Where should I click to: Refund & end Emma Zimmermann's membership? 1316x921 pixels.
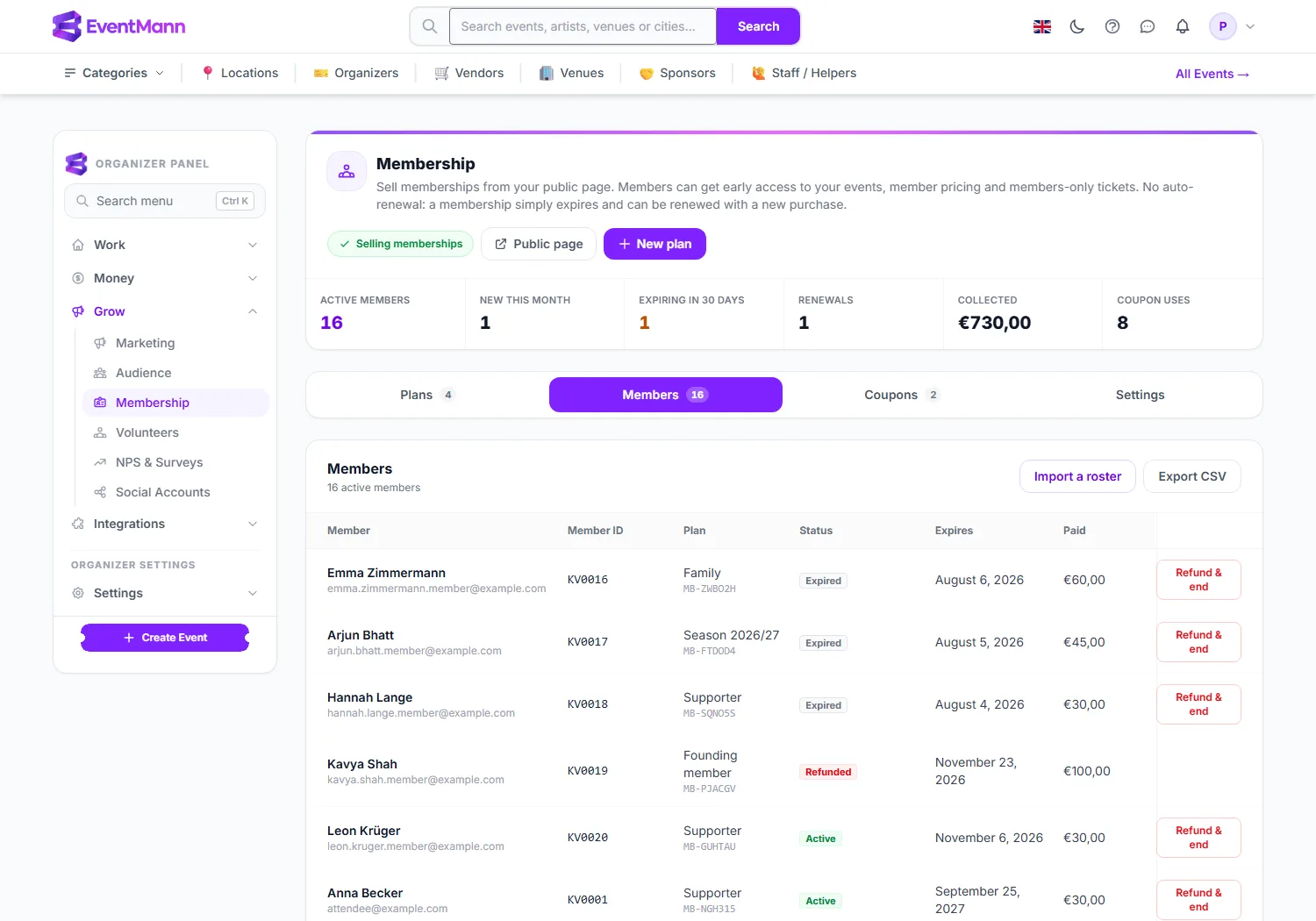click(1198, 580)
